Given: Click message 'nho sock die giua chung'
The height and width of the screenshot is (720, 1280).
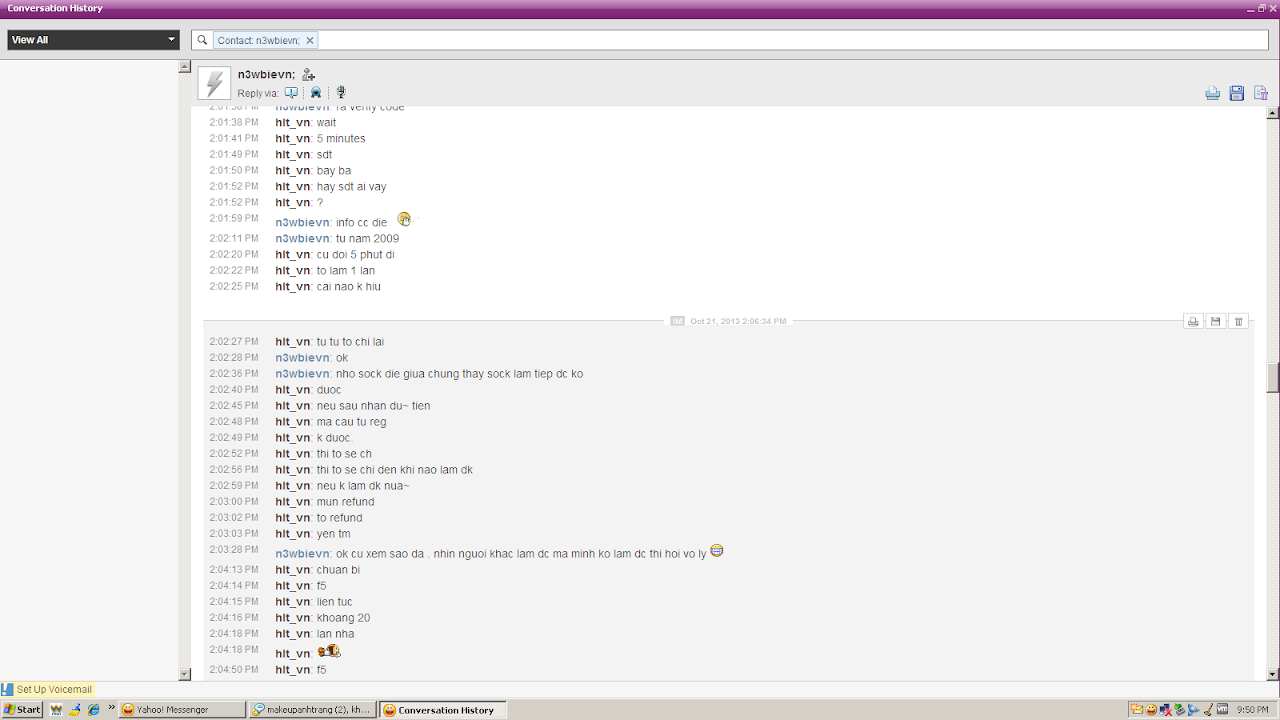Looking at the screenshot, I should (460, 374).
